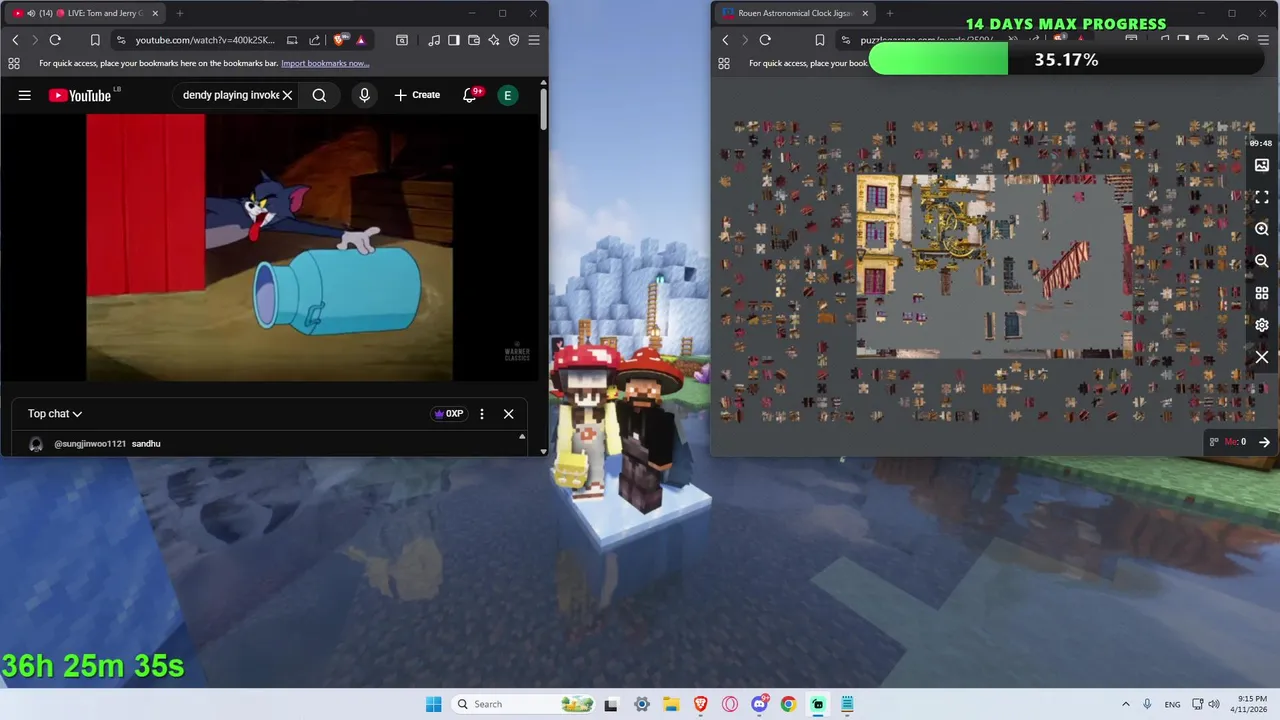1280x720 pixels.
Task: Expand the Top chat dropdown
Action: coord(55,414)
